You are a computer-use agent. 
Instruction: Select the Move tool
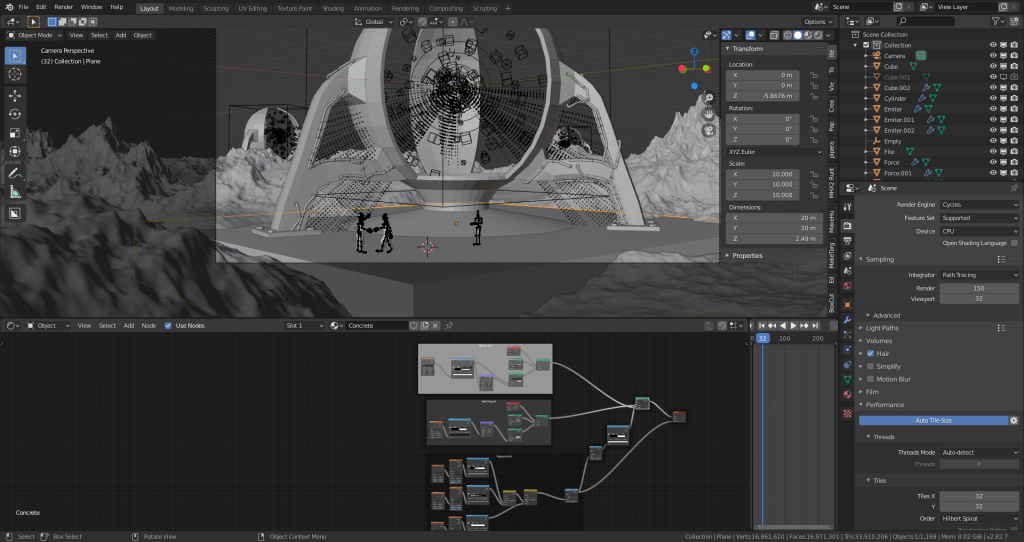[x=15, y=95]
